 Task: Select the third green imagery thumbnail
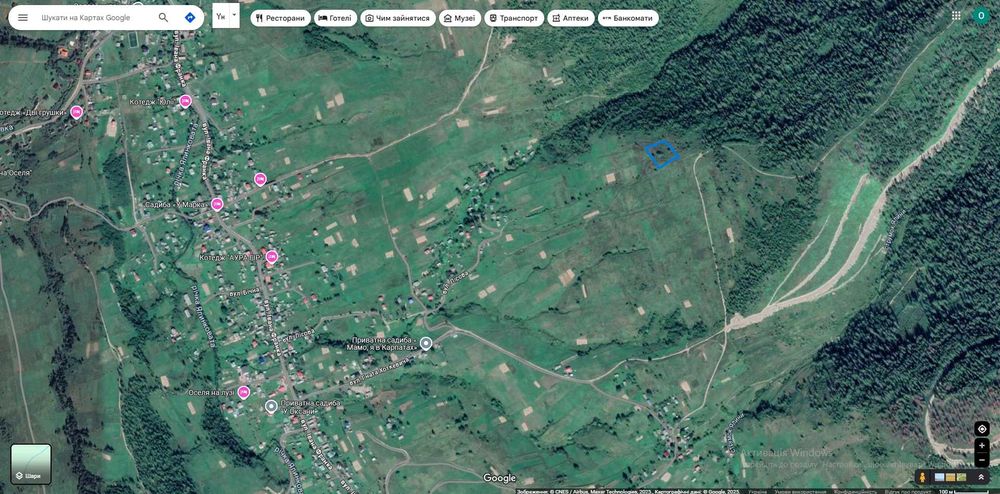(960, 477)
